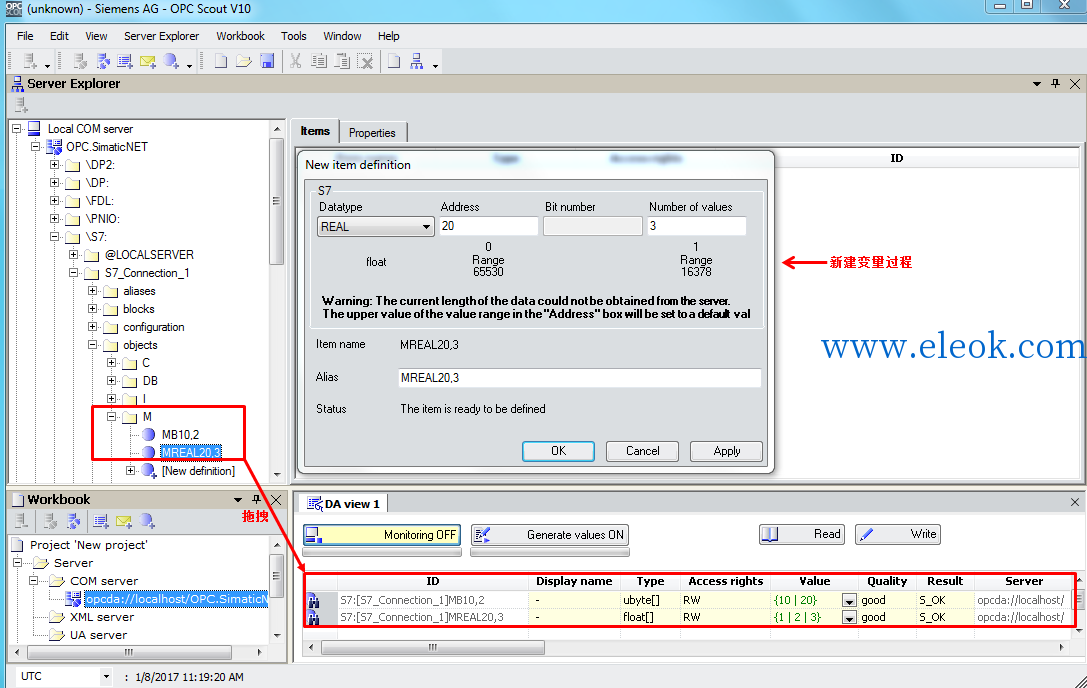Click the blue sphere add-item icon in main toolbar

point(171,61)
